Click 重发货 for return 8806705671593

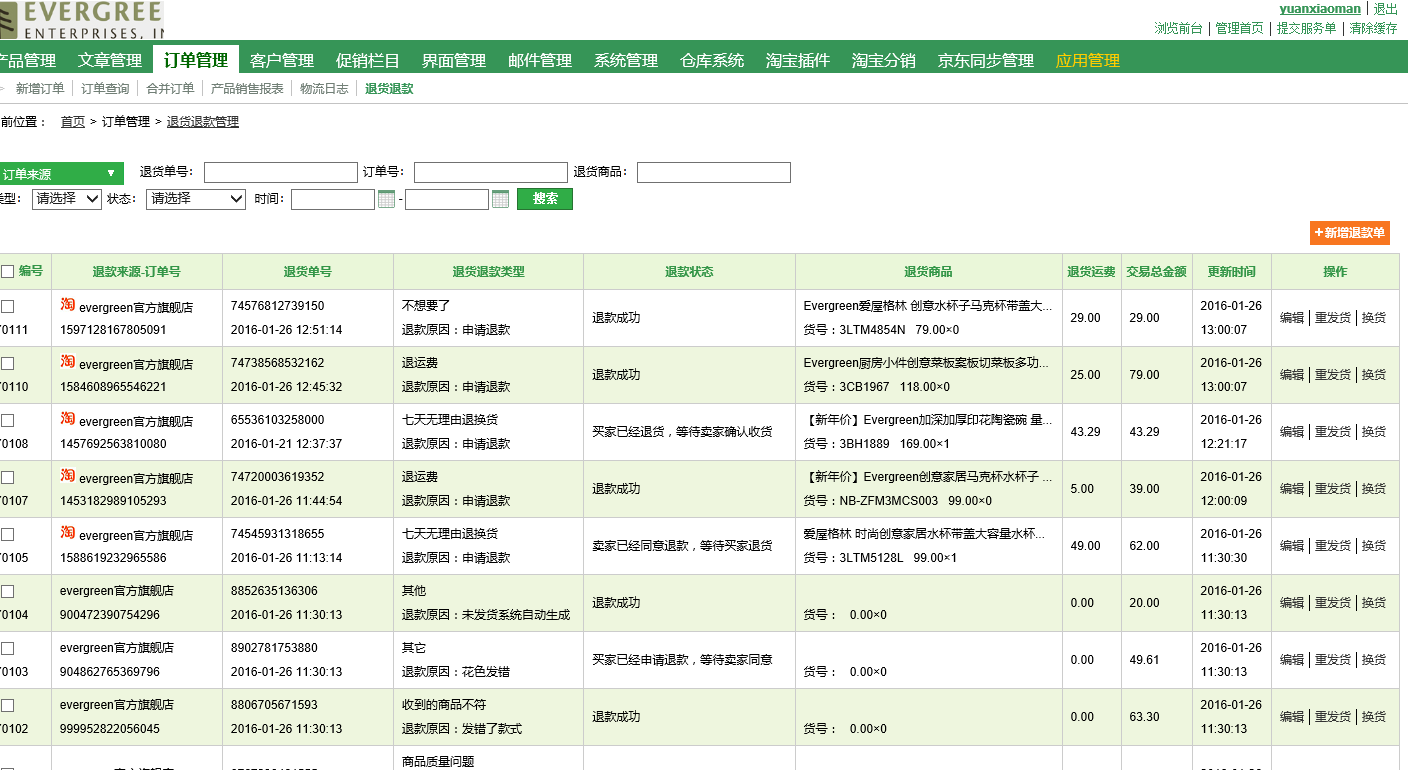pos(1333,717)
